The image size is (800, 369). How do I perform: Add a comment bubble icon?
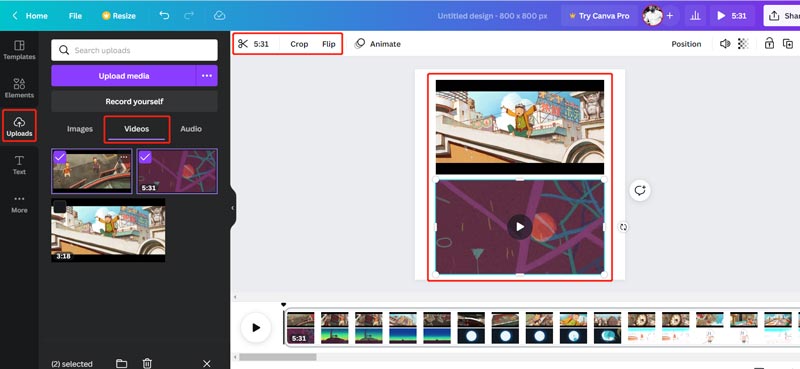pos(640,190)
